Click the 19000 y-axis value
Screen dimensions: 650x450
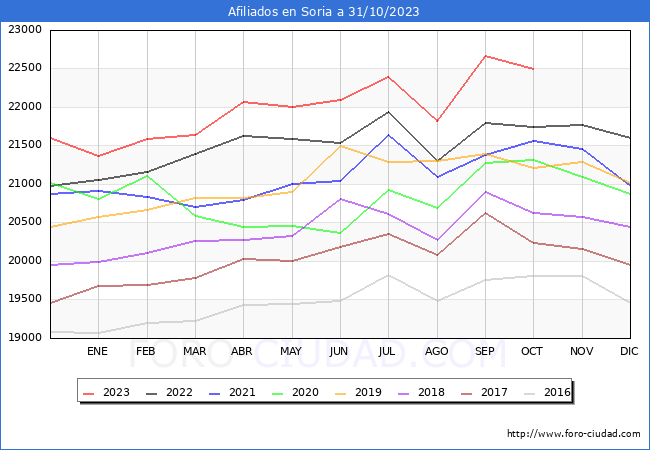(25, 337)
